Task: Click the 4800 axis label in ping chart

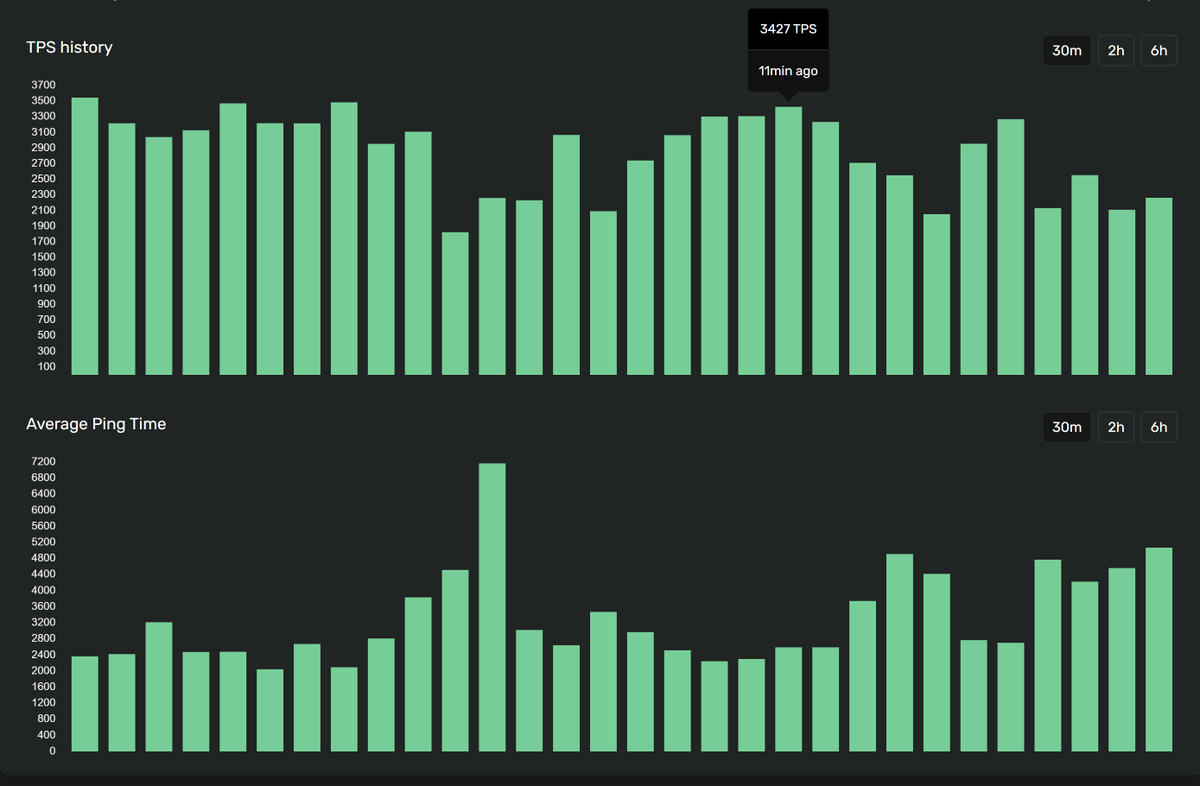Action: point(43,558)
